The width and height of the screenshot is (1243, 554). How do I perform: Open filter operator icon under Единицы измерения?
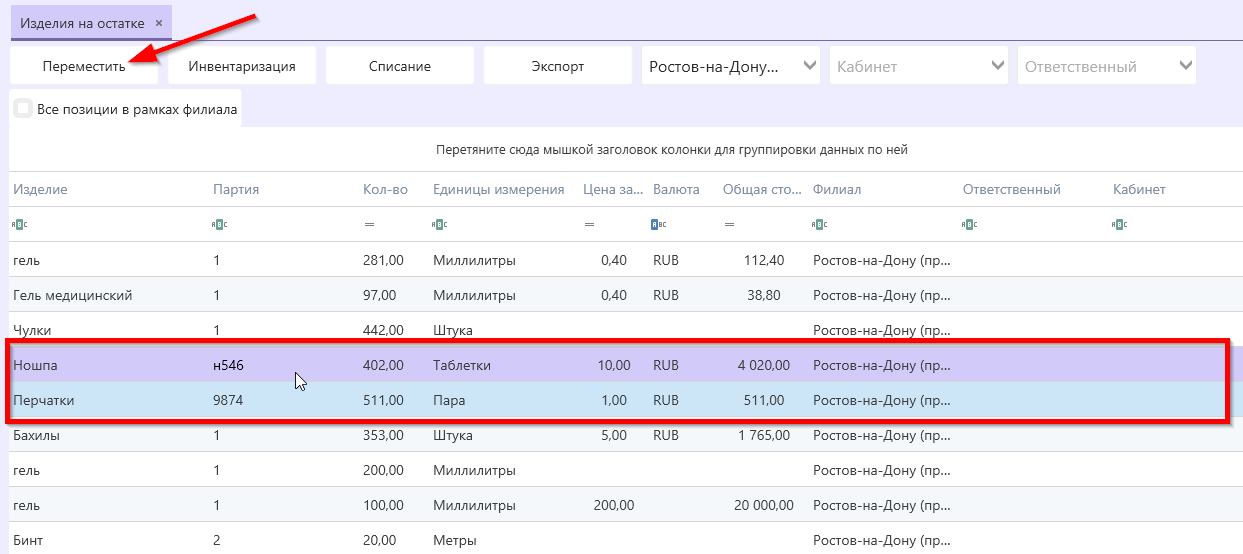coord(439,225)
